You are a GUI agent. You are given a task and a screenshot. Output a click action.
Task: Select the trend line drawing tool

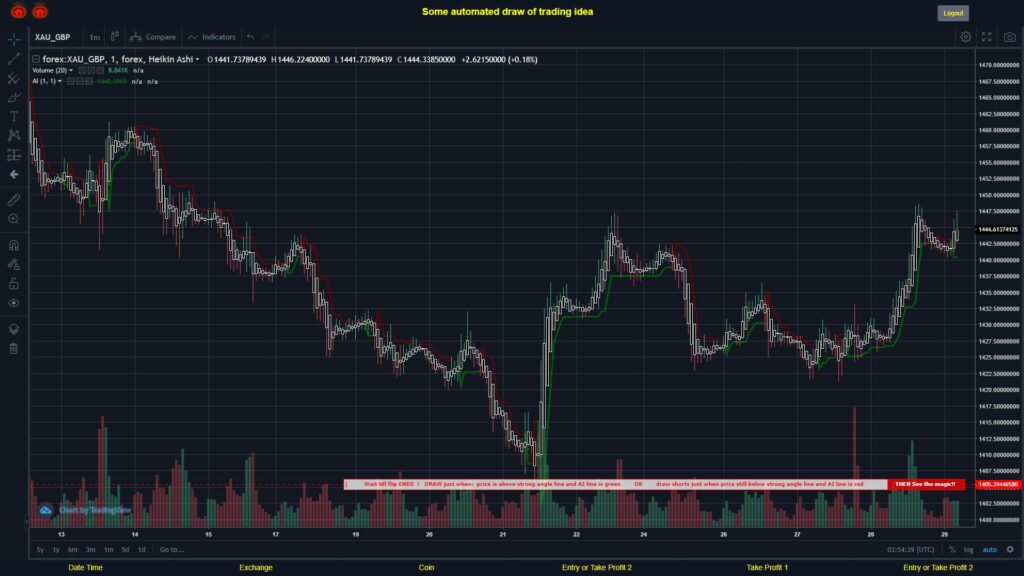(x=14, y=59)
